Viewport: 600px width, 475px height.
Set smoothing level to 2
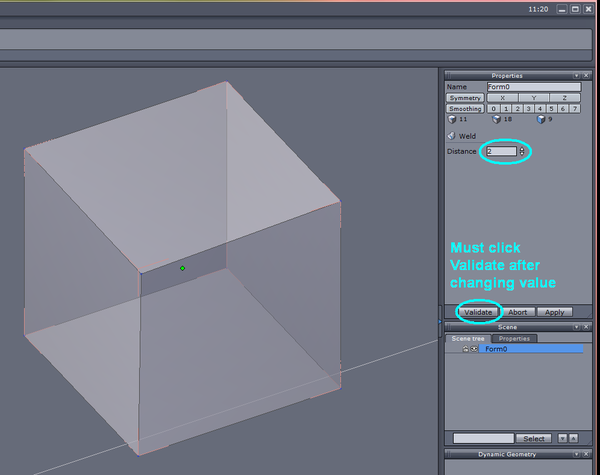pyautogui.click(x=517, y=109)
